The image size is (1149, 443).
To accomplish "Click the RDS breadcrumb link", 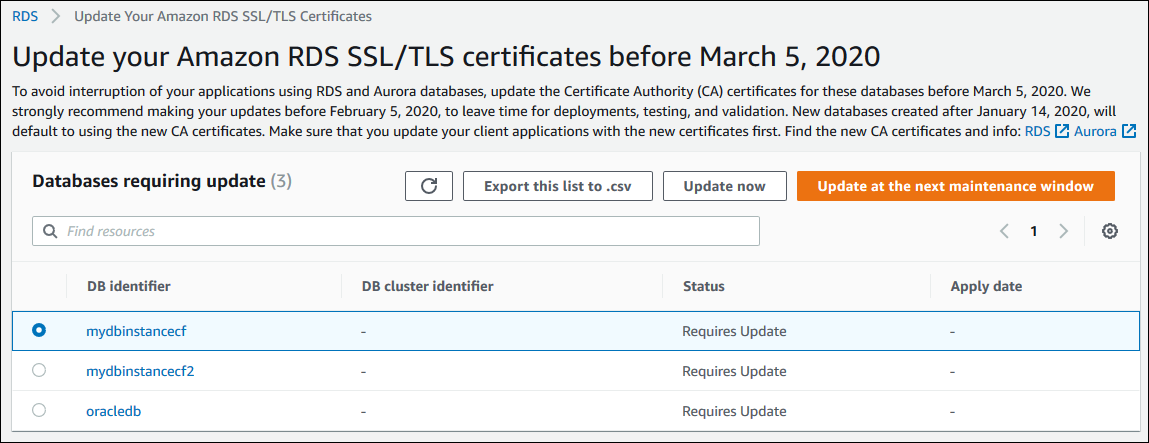I will (25, 17).
